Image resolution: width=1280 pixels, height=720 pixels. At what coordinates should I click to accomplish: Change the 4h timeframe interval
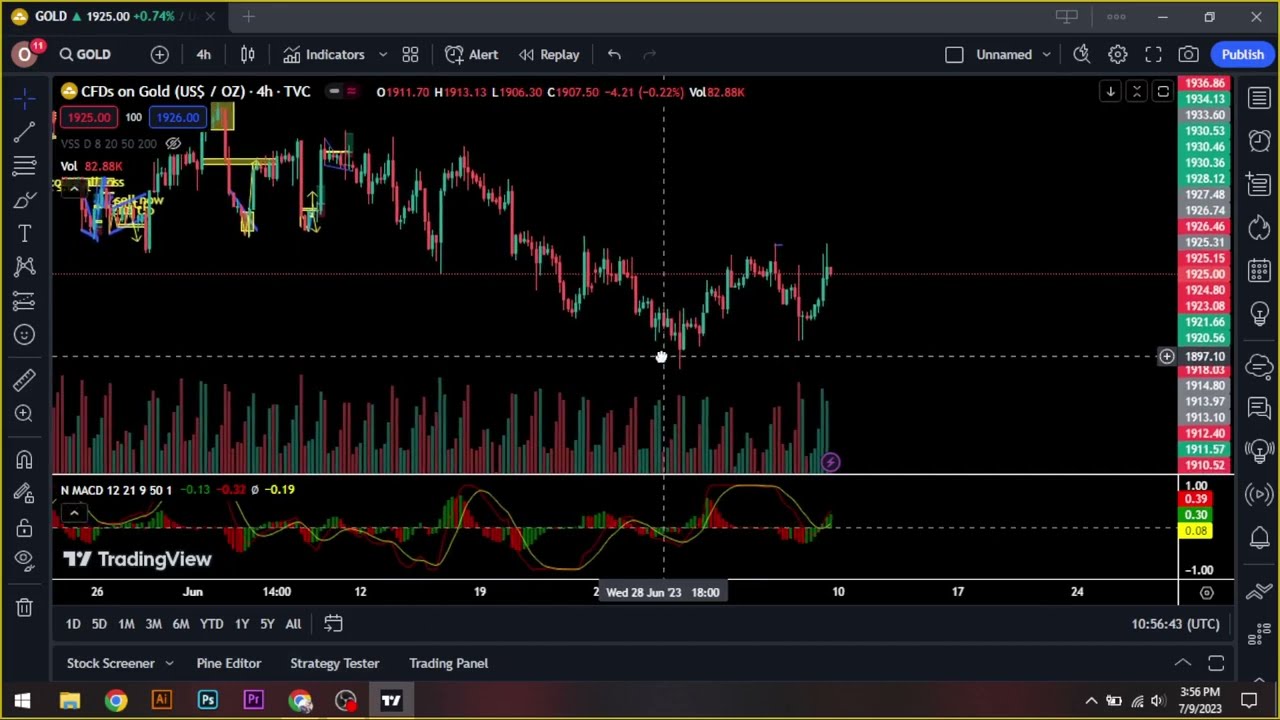[204, 55]
